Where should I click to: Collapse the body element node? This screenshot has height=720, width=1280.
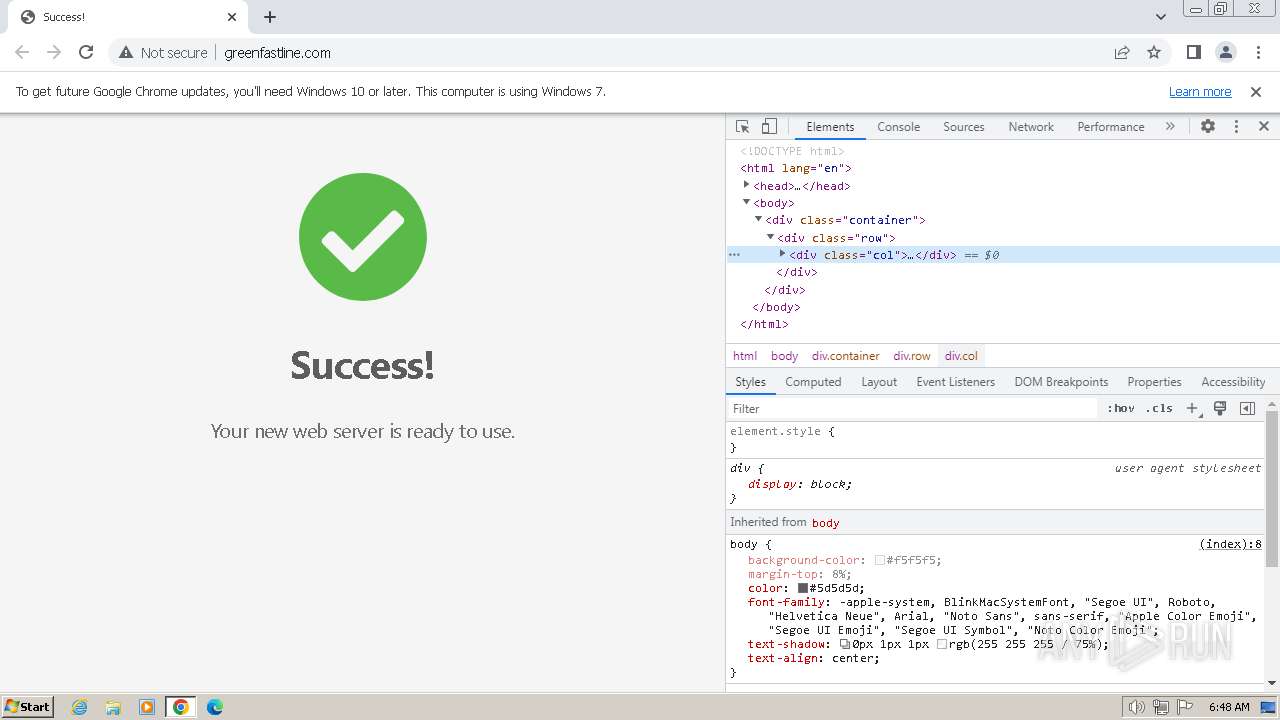point(746,202)
